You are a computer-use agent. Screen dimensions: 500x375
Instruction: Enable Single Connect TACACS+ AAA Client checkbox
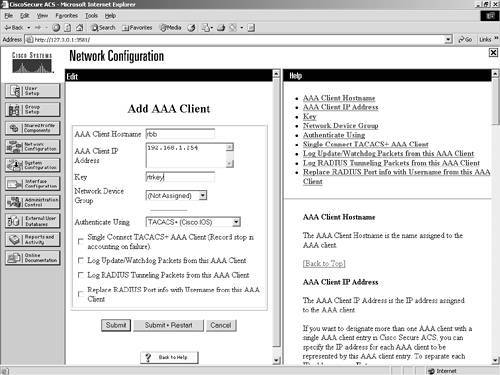tap(80, 241)
